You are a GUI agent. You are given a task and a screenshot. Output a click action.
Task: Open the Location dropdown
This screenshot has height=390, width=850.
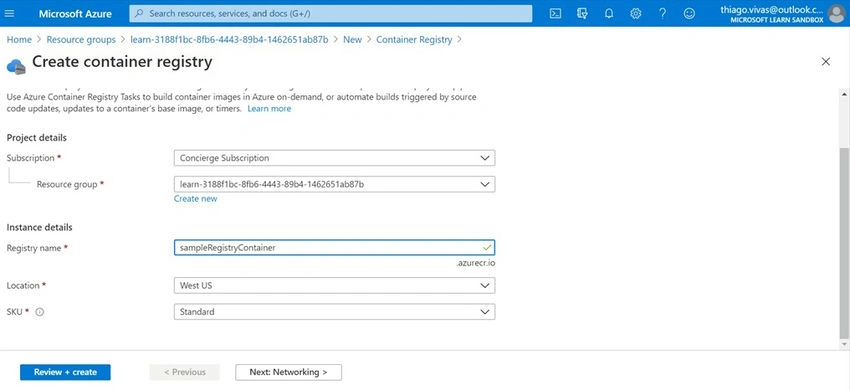(334, 285)
